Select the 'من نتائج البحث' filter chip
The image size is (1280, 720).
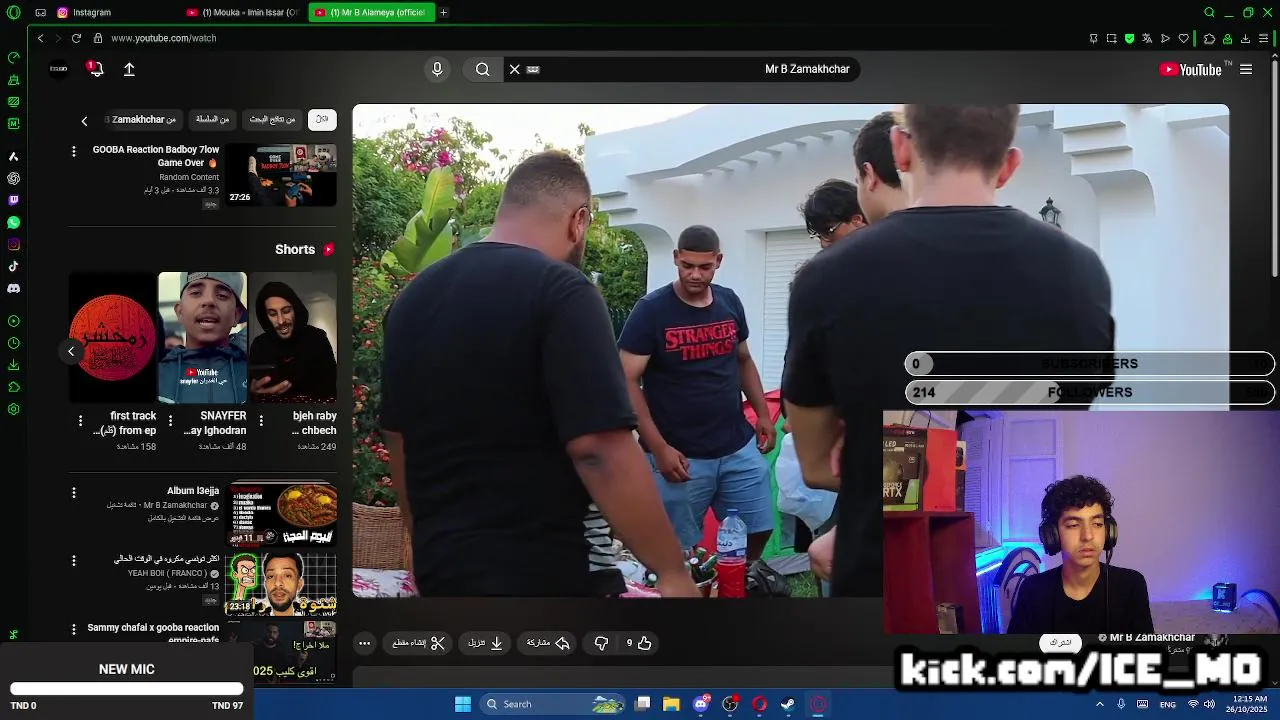click(272, 119)
